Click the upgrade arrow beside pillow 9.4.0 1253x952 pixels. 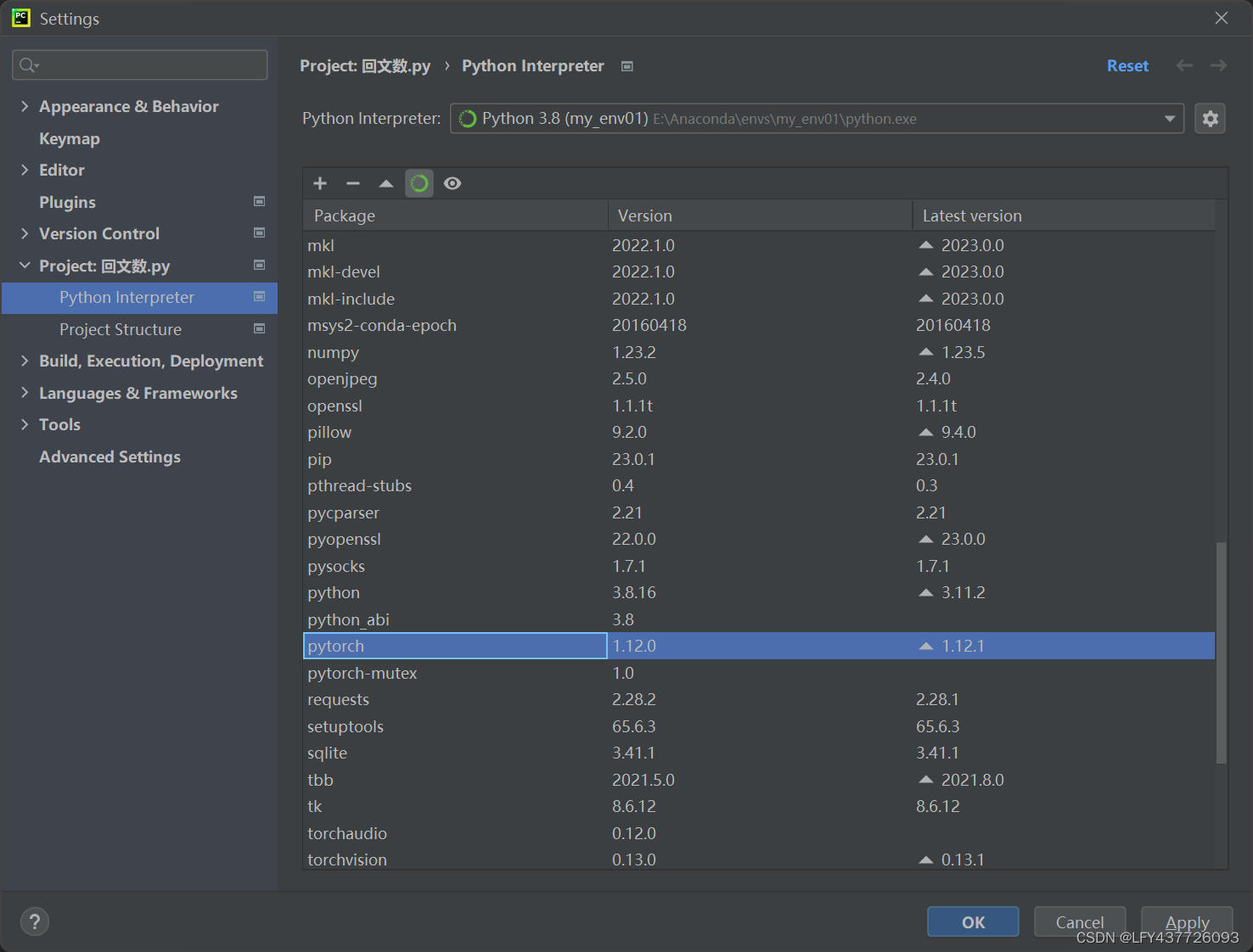[x=926, y=432]
